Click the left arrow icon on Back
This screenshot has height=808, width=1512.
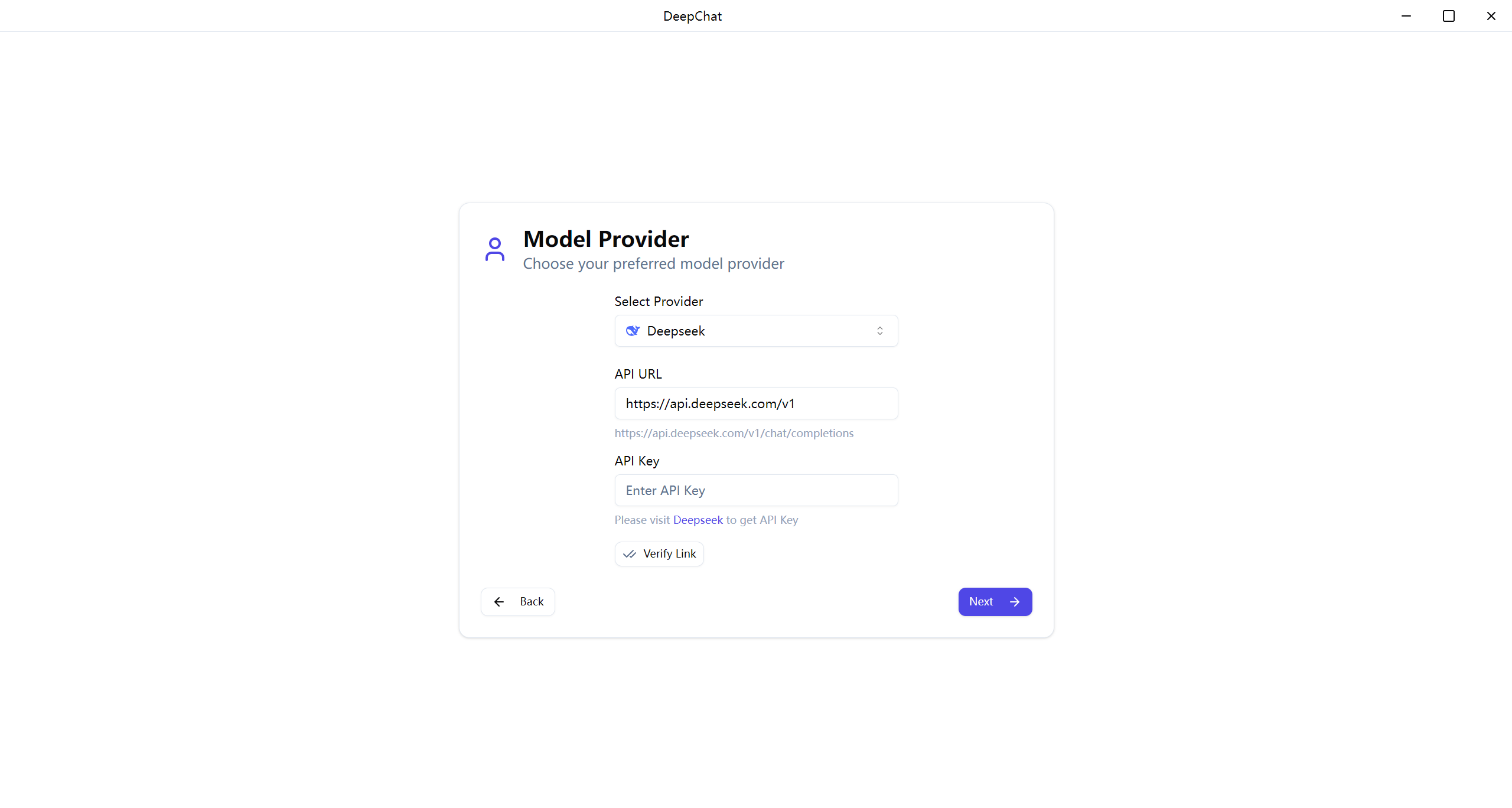point(499,602)
